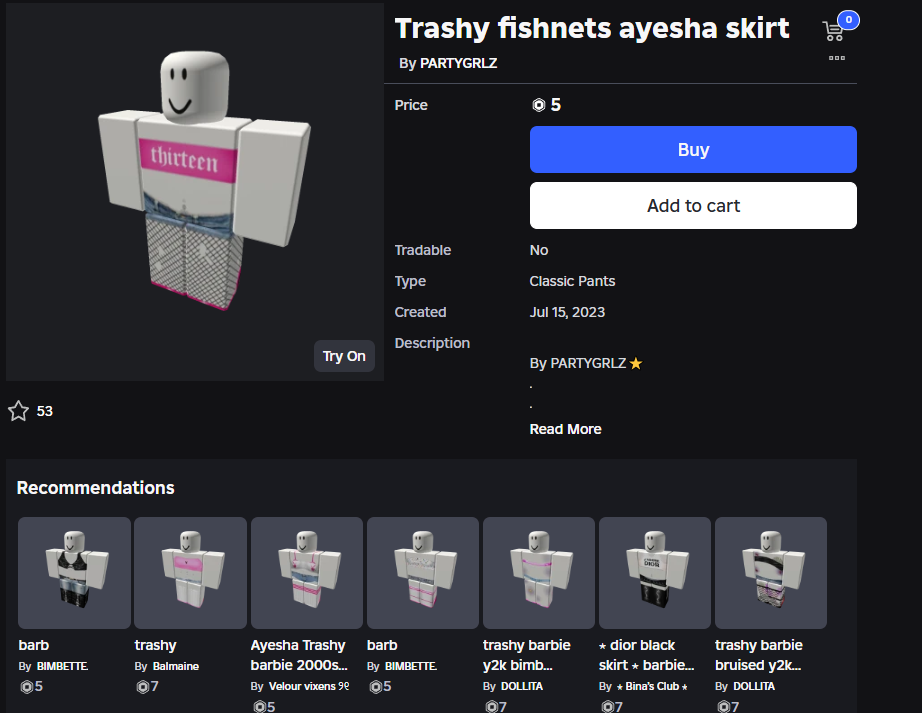This screenshot has height=713, width=922.
Task: Open Bina's Club creator link
Action: click(652, 686)
